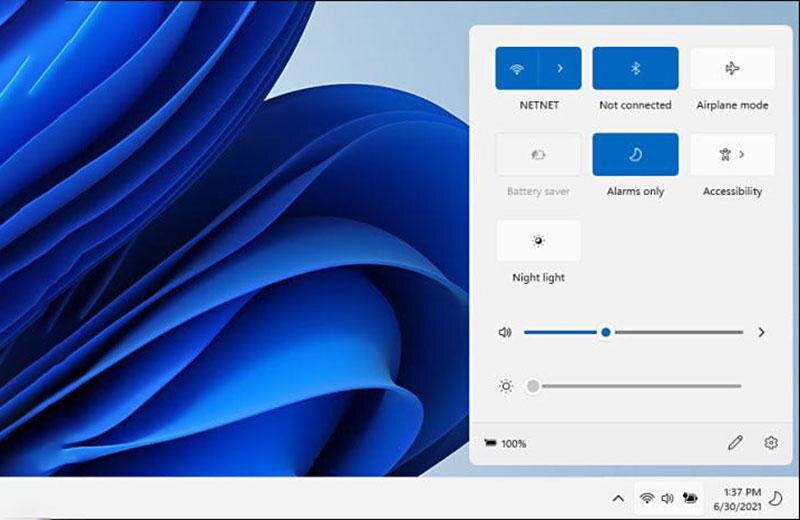Enable Airplane mode tile

coord(732,68)
